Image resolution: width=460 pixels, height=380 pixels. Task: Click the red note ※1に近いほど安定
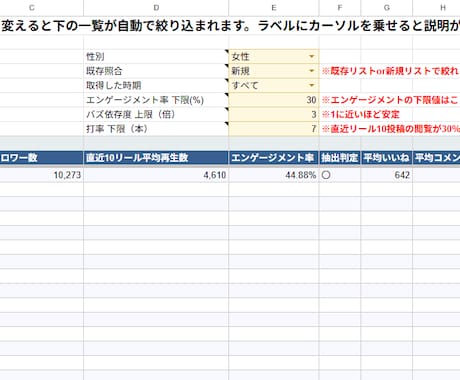(361, 114)
